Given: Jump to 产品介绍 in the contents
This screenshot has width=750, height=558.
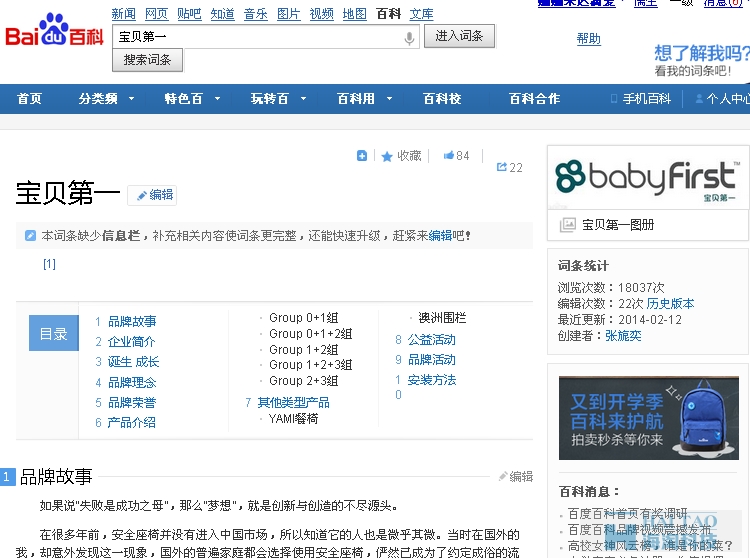Looking at the screenshot, I should [132, 422].
